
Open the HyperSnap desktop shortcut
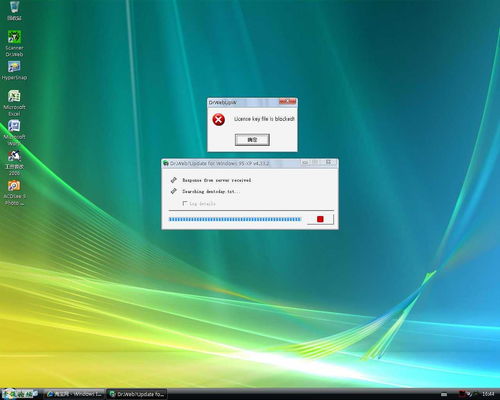coord(14,71)
